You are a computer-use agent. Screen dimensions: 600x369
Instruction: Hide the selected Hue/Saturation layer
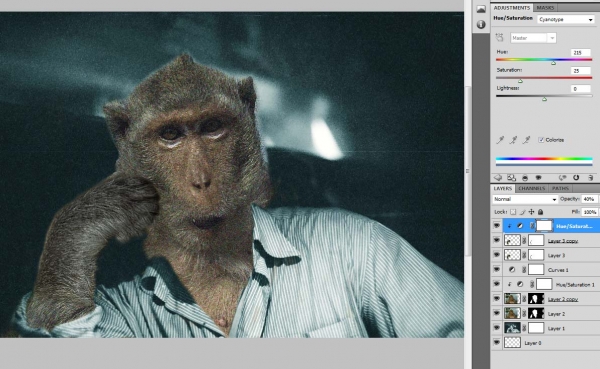pyautogui.click(x=497, y=226)
